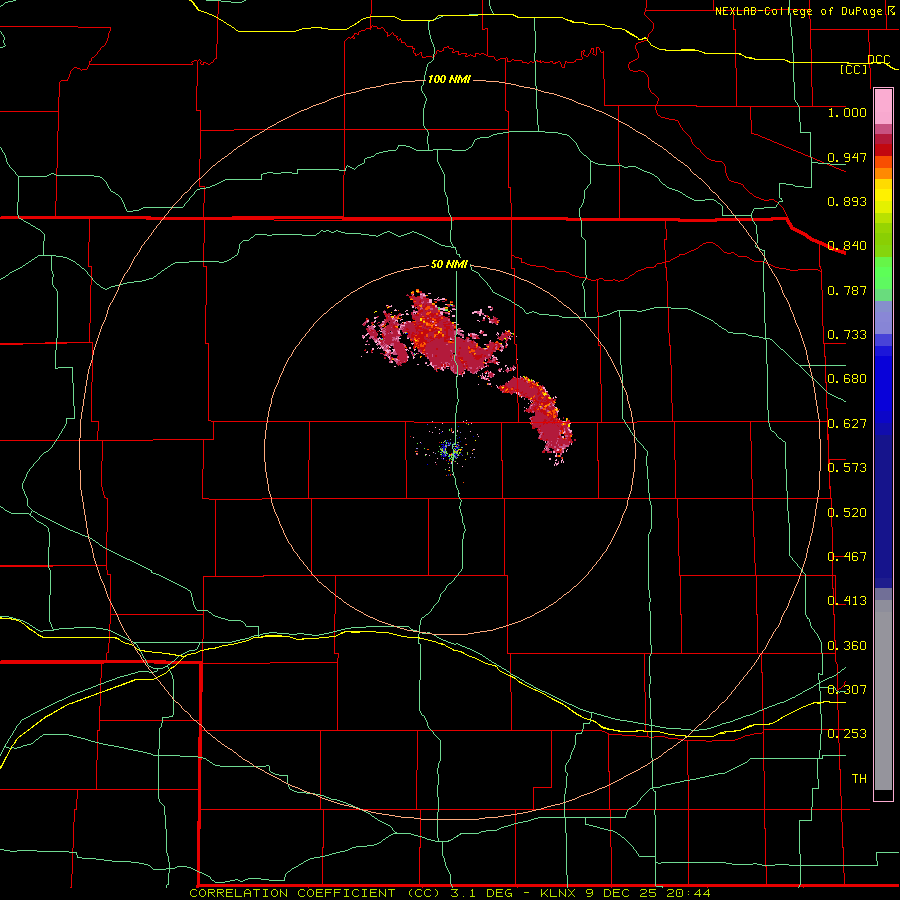900x900 pixels.
Task: Click the [CC] legend unit label
Action: [853, 69]
